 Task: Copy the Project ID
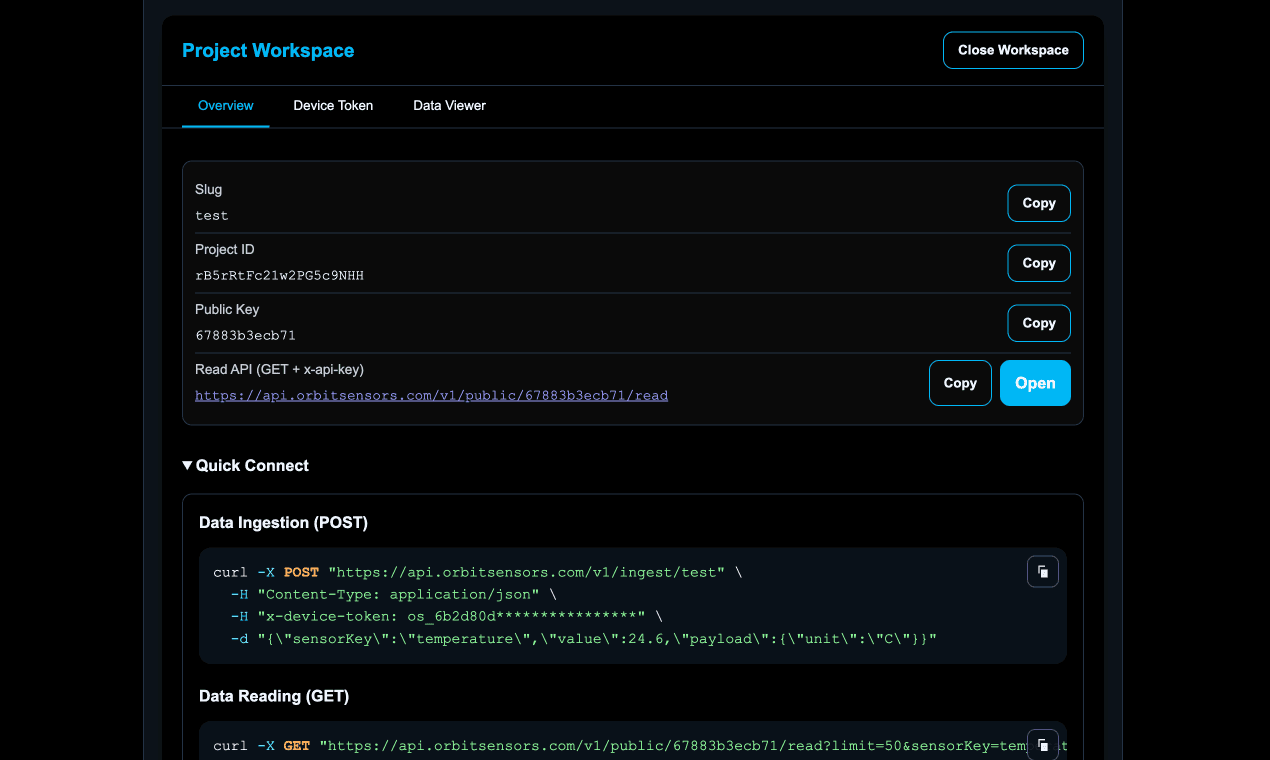click(1038, 263)
